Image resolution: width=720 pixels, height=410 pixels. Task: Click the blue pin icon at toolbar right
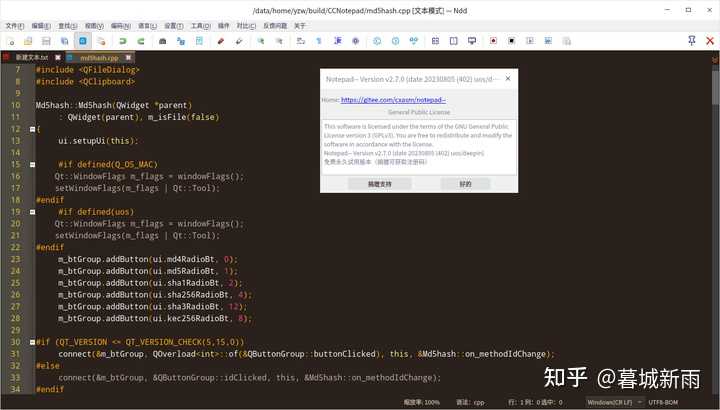692,41
